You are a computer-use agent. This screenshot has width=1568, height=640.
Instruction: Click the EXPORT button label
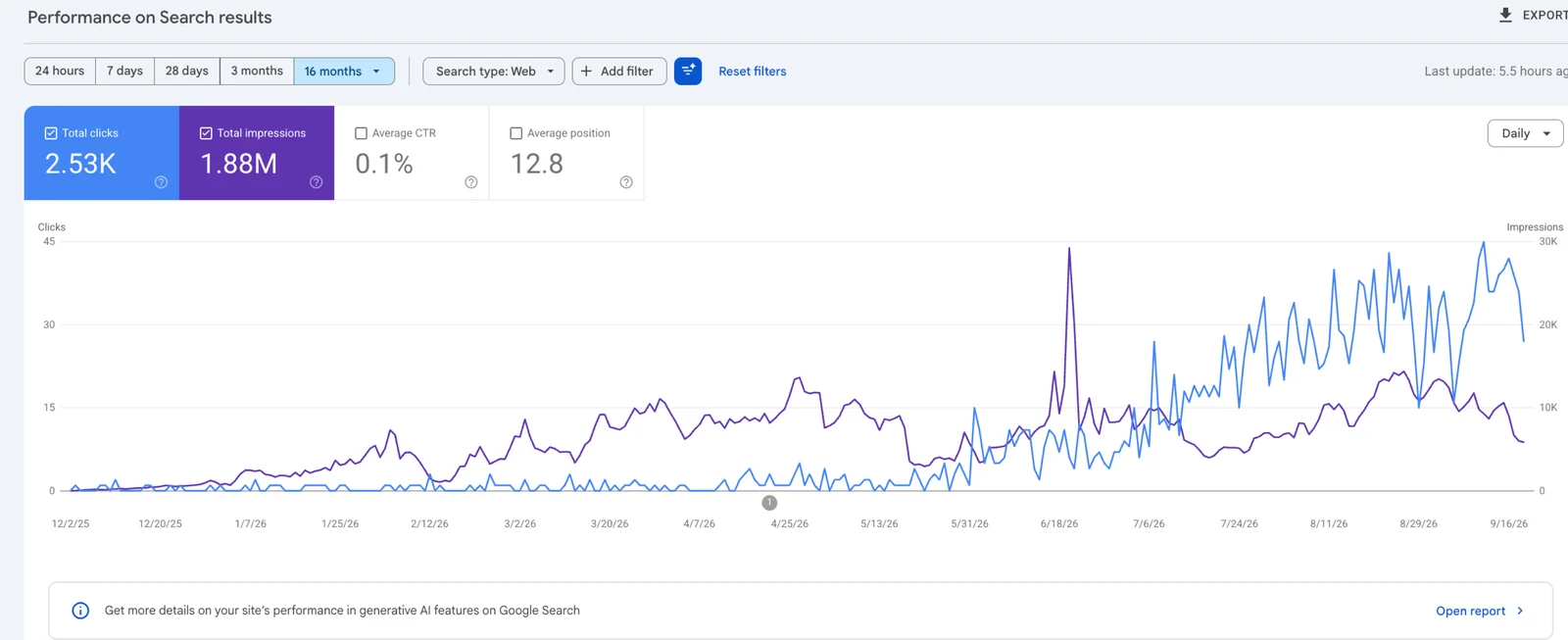pos(1544,15)
